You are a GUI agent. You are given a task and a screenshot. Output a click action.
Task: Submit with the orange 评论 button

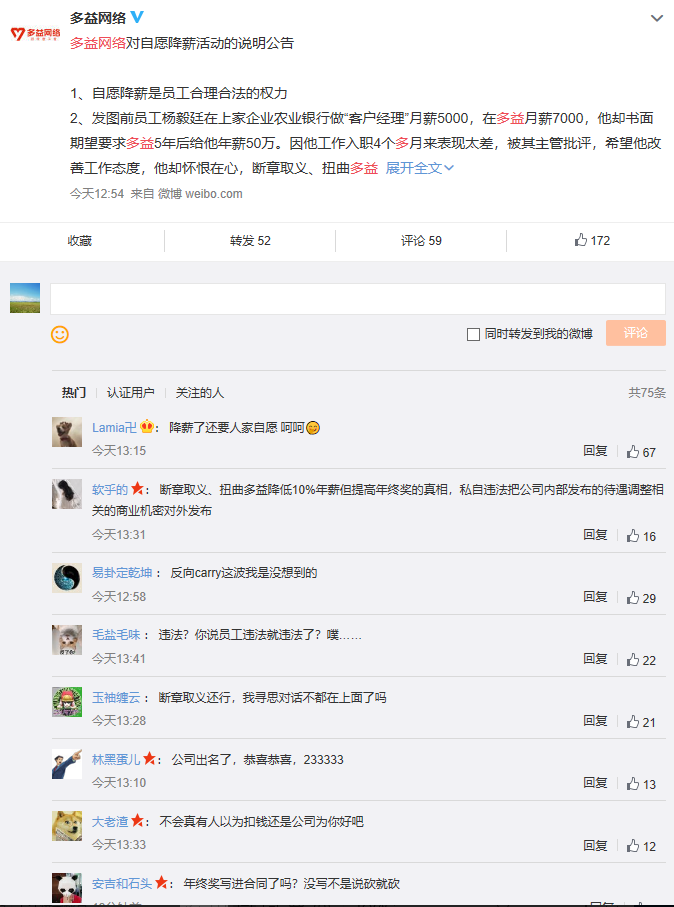point(636,333)
